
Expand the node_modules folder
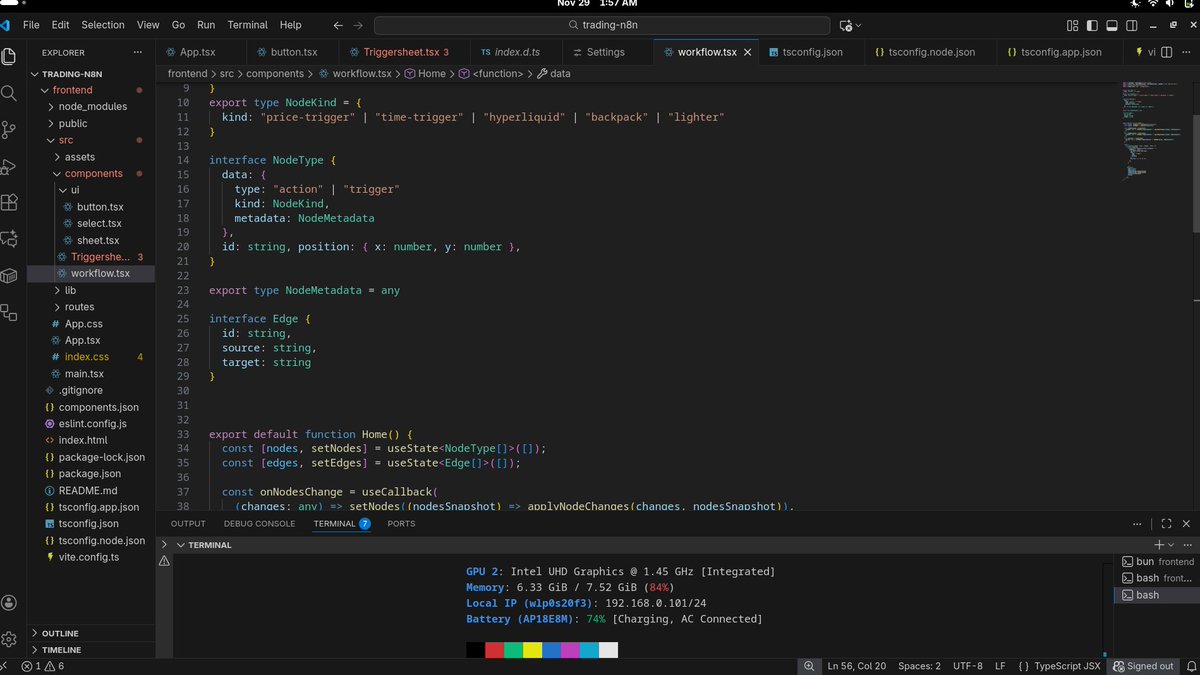(51, 107)
